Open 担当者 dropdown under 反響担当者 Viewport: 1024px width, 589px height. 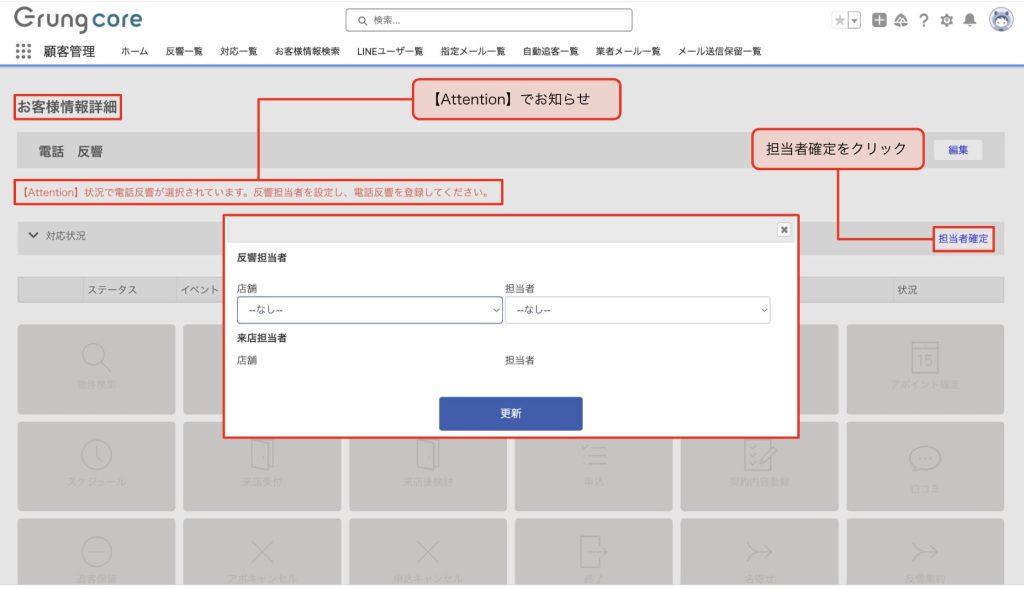tap(637, 310)
